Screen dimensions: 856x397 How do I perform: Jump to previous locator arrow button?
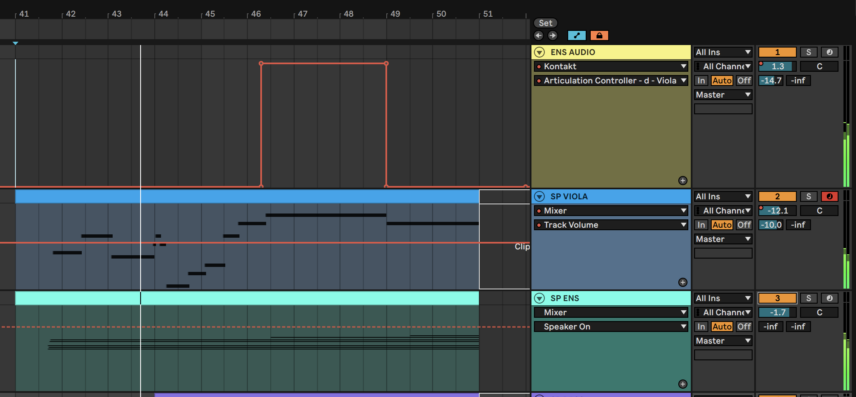click(x=539, y=35)
